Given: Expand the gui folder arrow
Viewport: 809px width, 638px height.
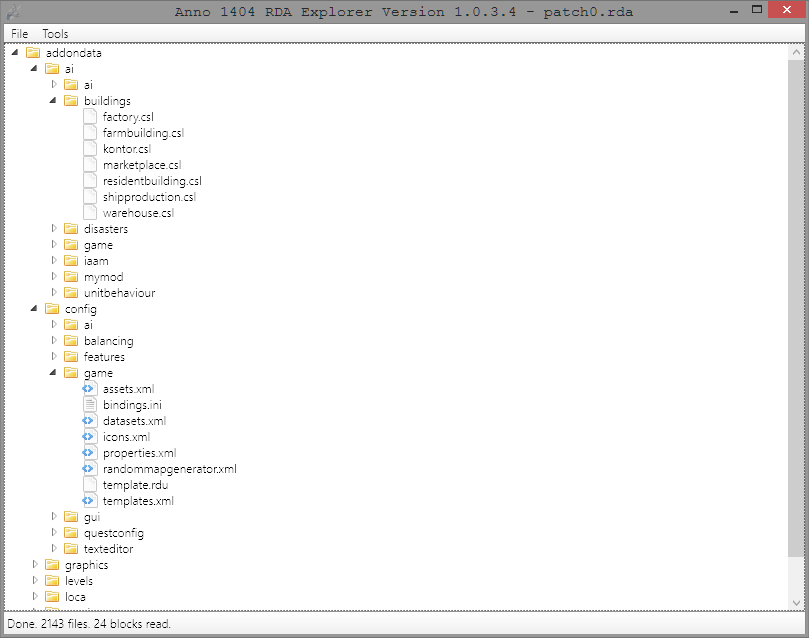Looking at the screenshot, I should (54, 516).
